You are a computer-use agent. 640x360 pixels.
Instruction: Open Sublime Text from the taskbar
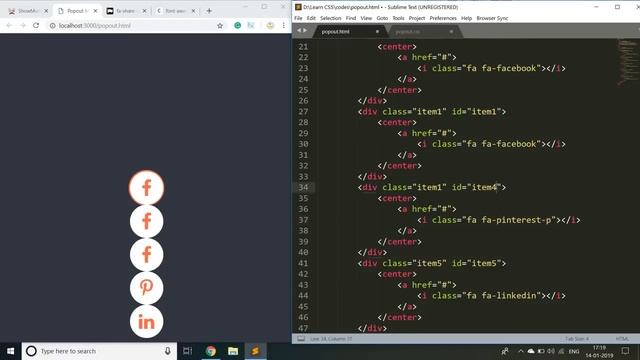tap(256, 351)
